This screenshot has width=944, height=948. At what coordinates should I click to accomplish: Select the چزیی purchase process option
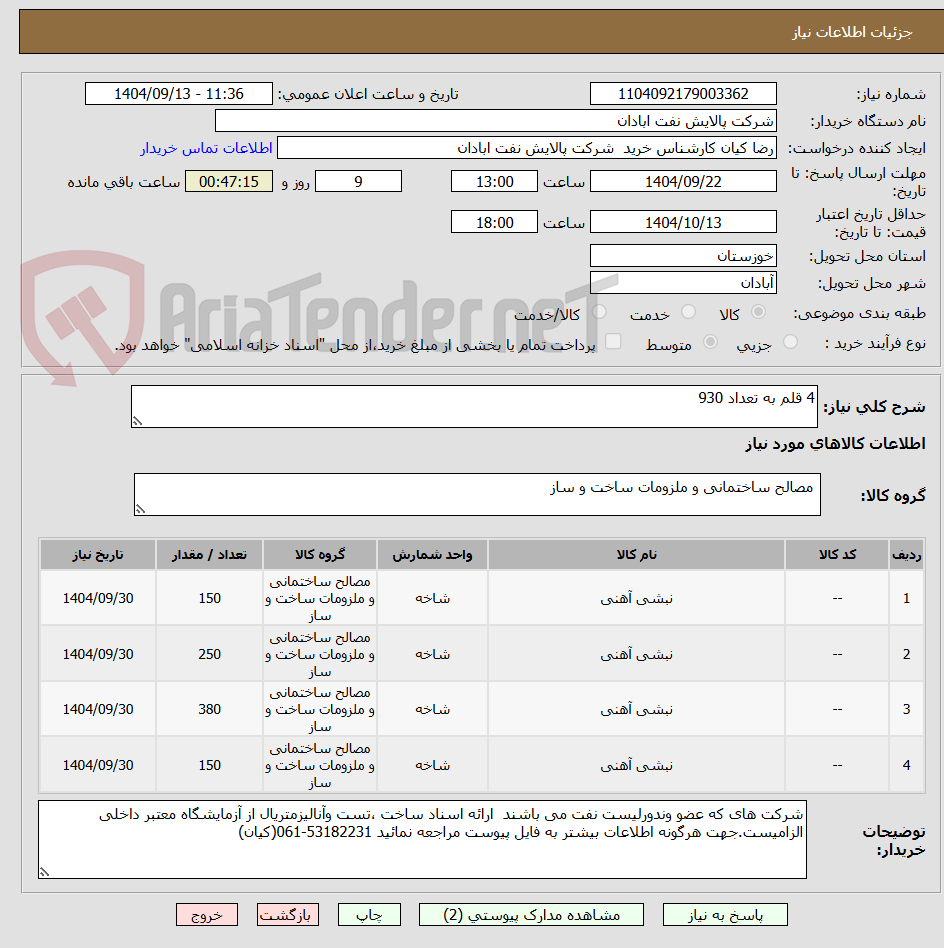789,342
